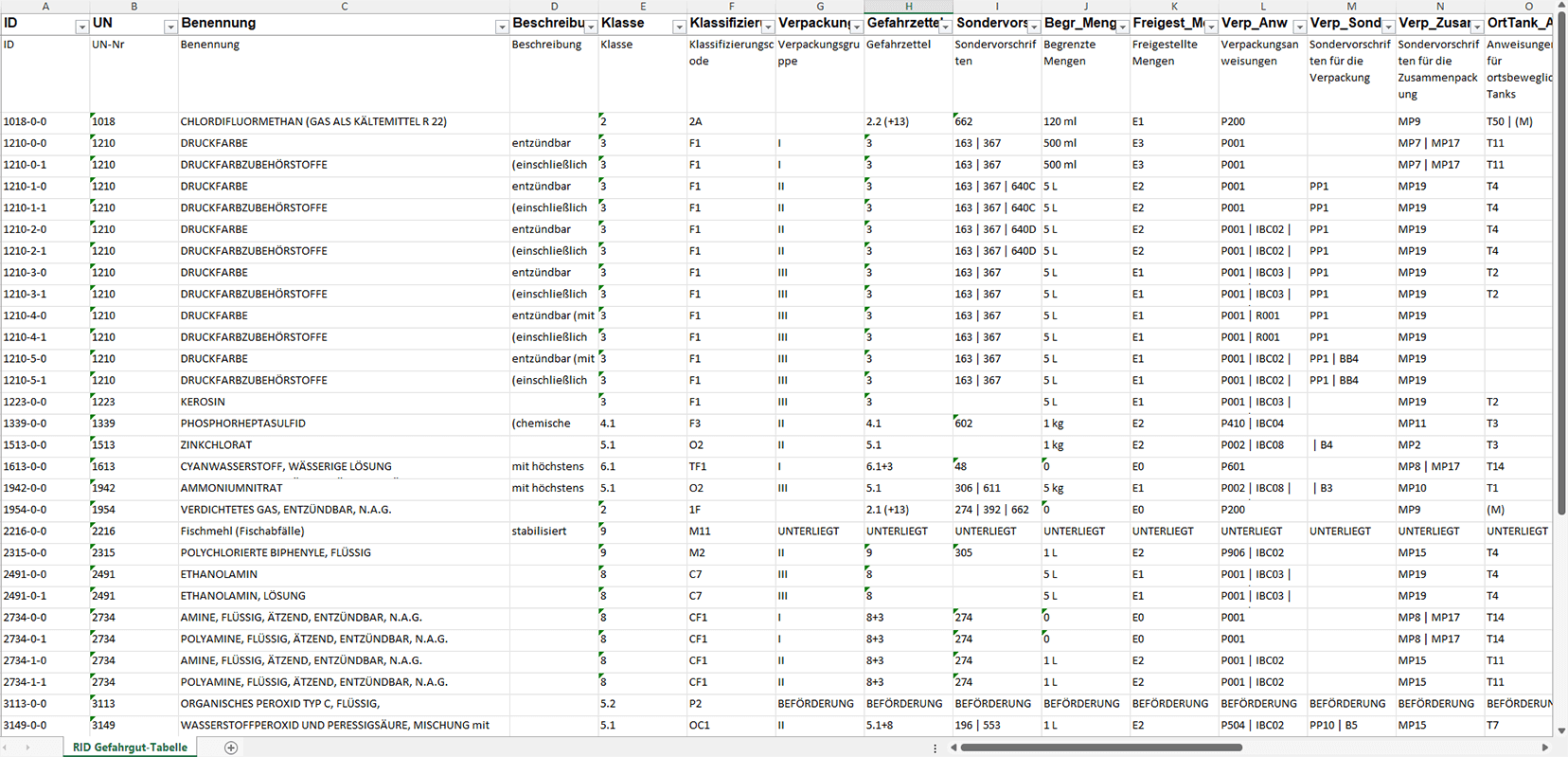
Task: Select the AMMONIUMNITRAT cell
Action: (344, 488)
